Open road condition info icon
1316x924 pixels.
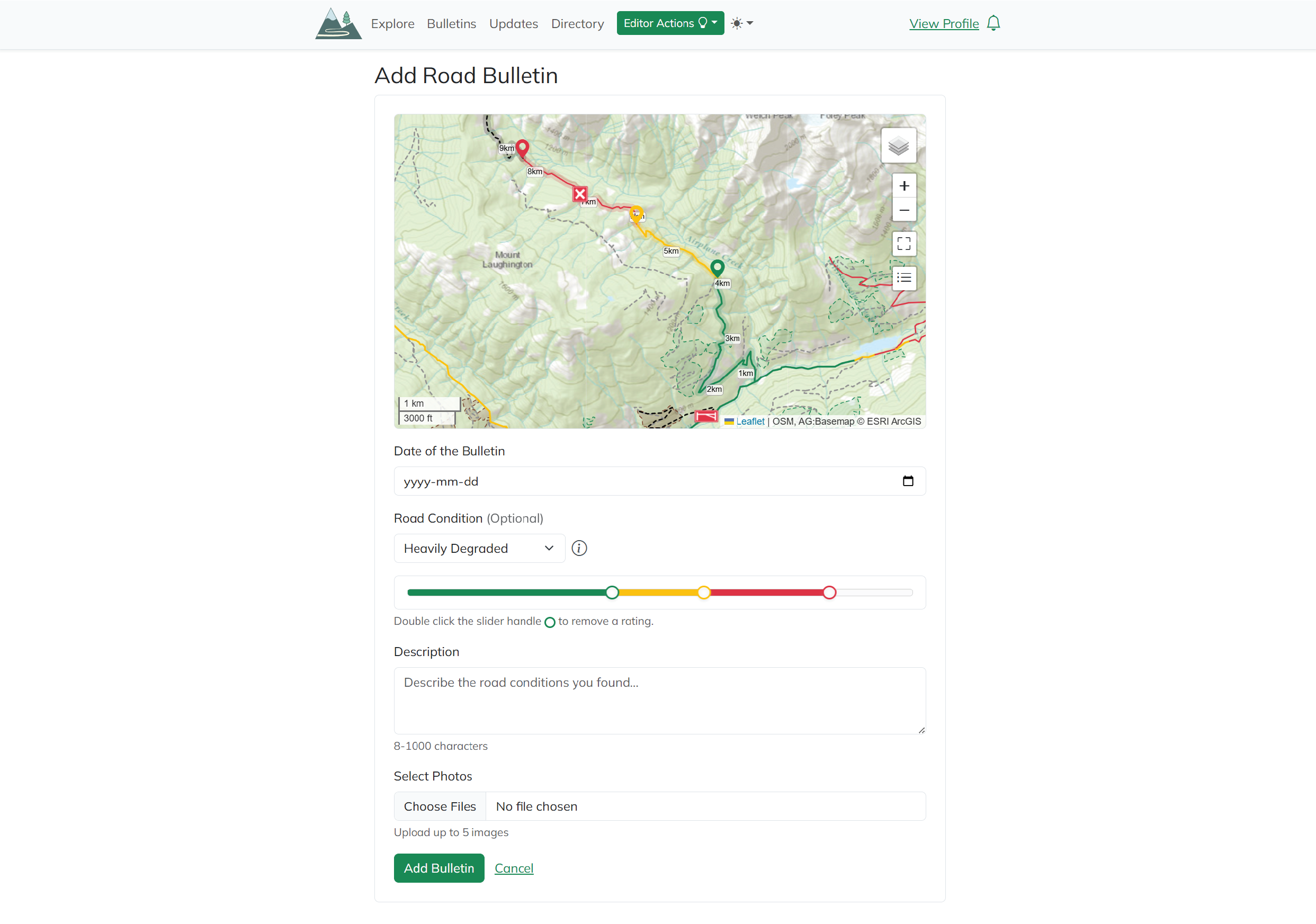point(579,549)
